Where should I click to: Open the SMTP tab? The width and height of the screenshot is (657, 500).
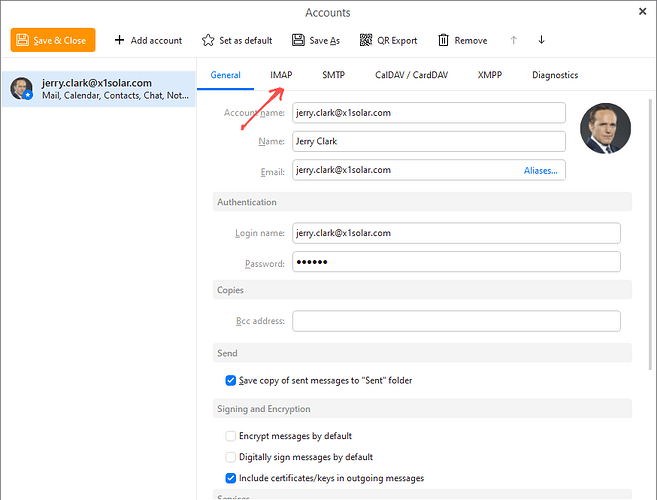tap(334, 75)
